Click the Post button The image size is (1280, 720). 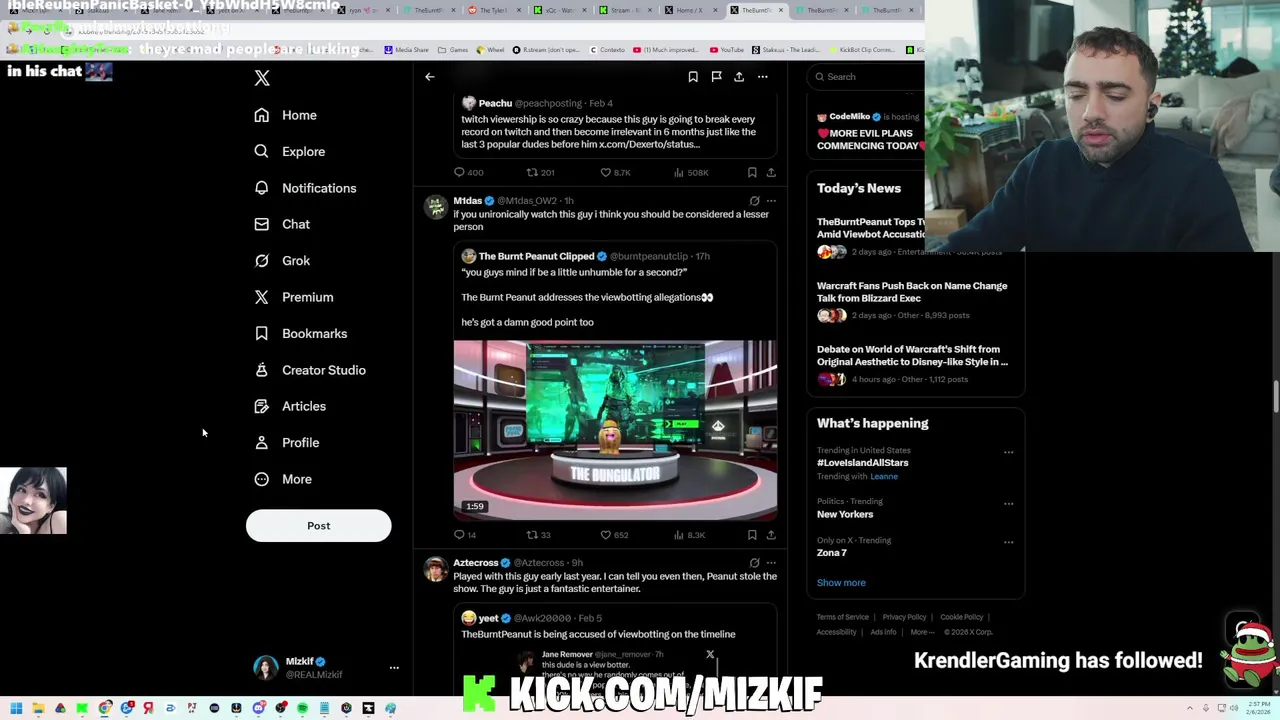[318, 526]
